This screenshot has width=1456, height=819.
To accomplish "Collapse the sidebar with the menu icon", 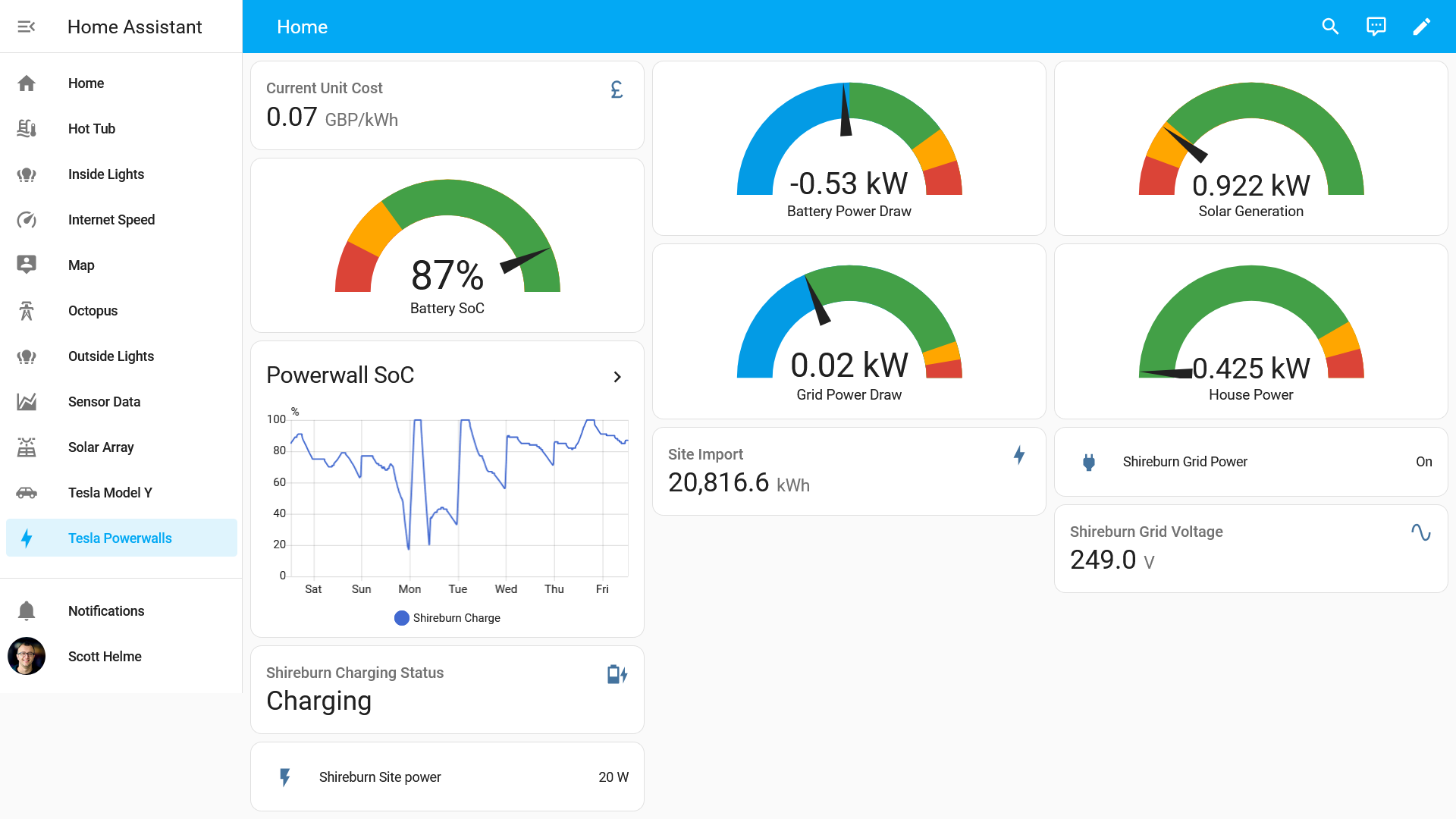I will tap(27, 27).
